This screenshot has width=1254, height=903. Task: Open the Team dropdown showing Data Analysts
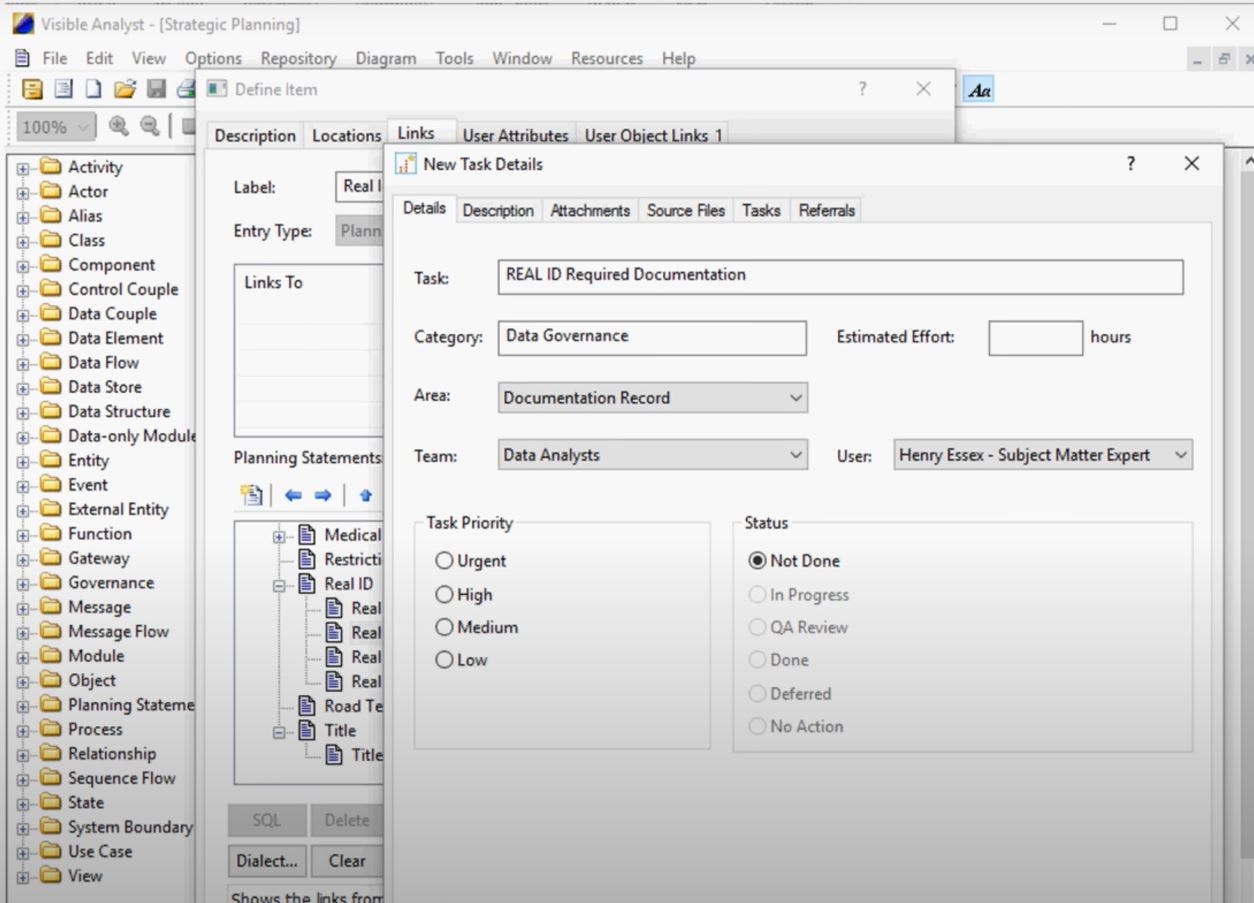pyautogui.click(x=652, y=456)
